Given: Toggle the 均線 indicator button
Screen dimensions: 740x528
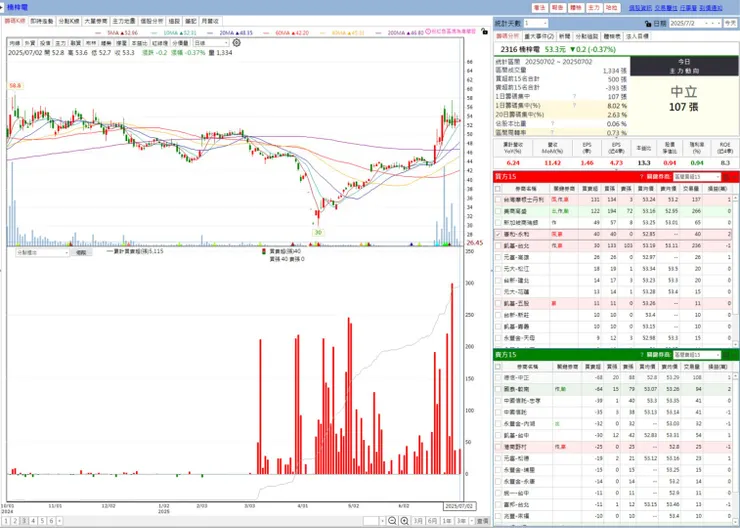Looking at the screenshot, I should [15, 43].
